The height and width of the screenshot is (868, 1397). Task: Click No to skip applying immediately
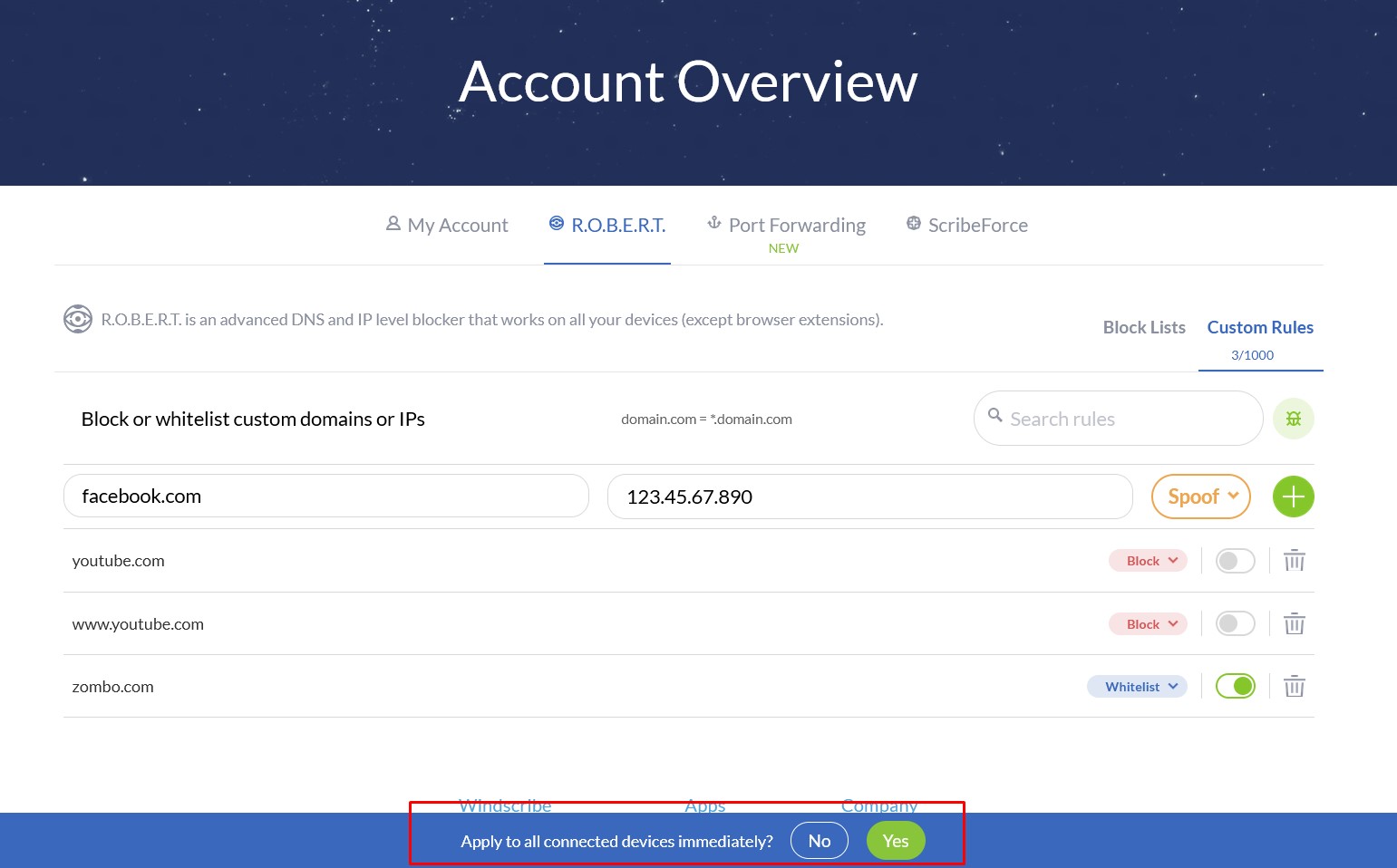(x=819, y=841)
